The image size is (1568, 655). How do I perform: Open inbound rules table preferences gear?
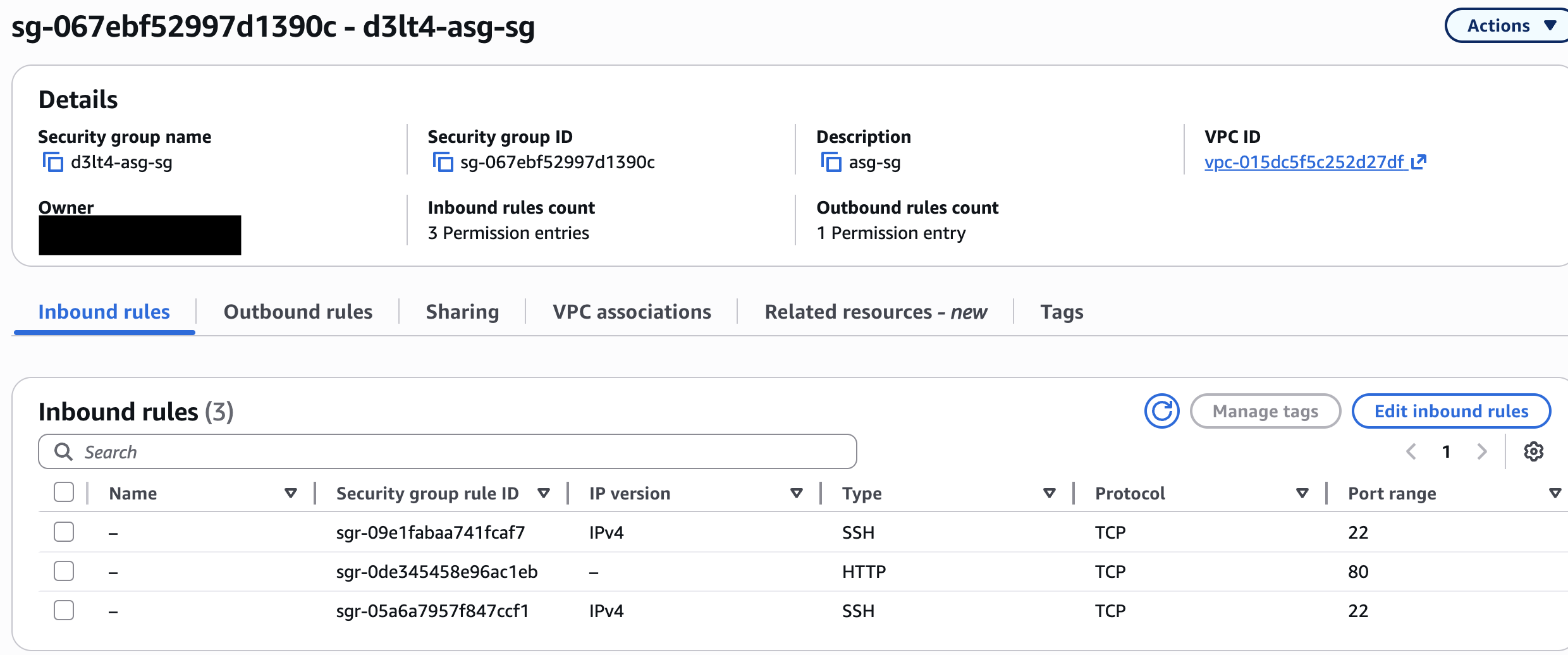pyautogui.click(x=1533, y=451)
